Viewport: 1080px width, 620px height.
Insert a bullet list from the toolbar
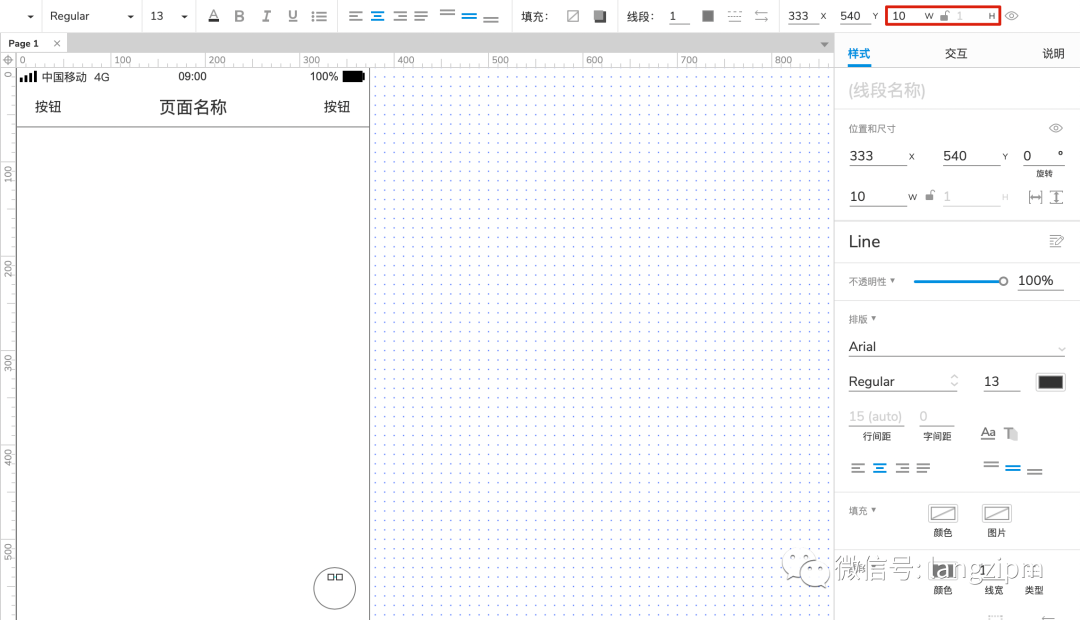click(319, 16)
